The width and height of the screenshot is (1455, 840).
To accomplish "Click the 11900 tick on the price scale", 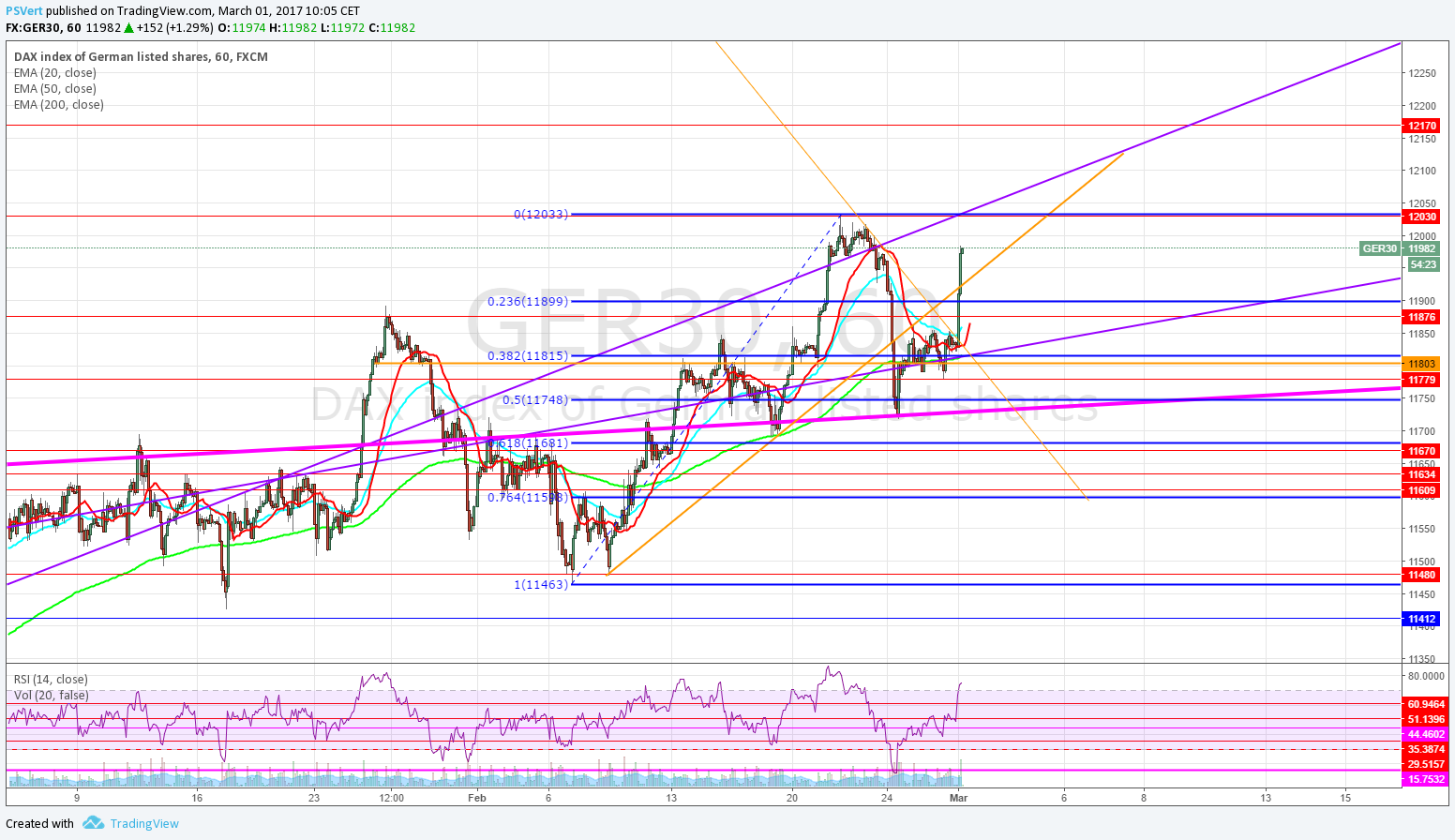I will [x=1422, y=301].
